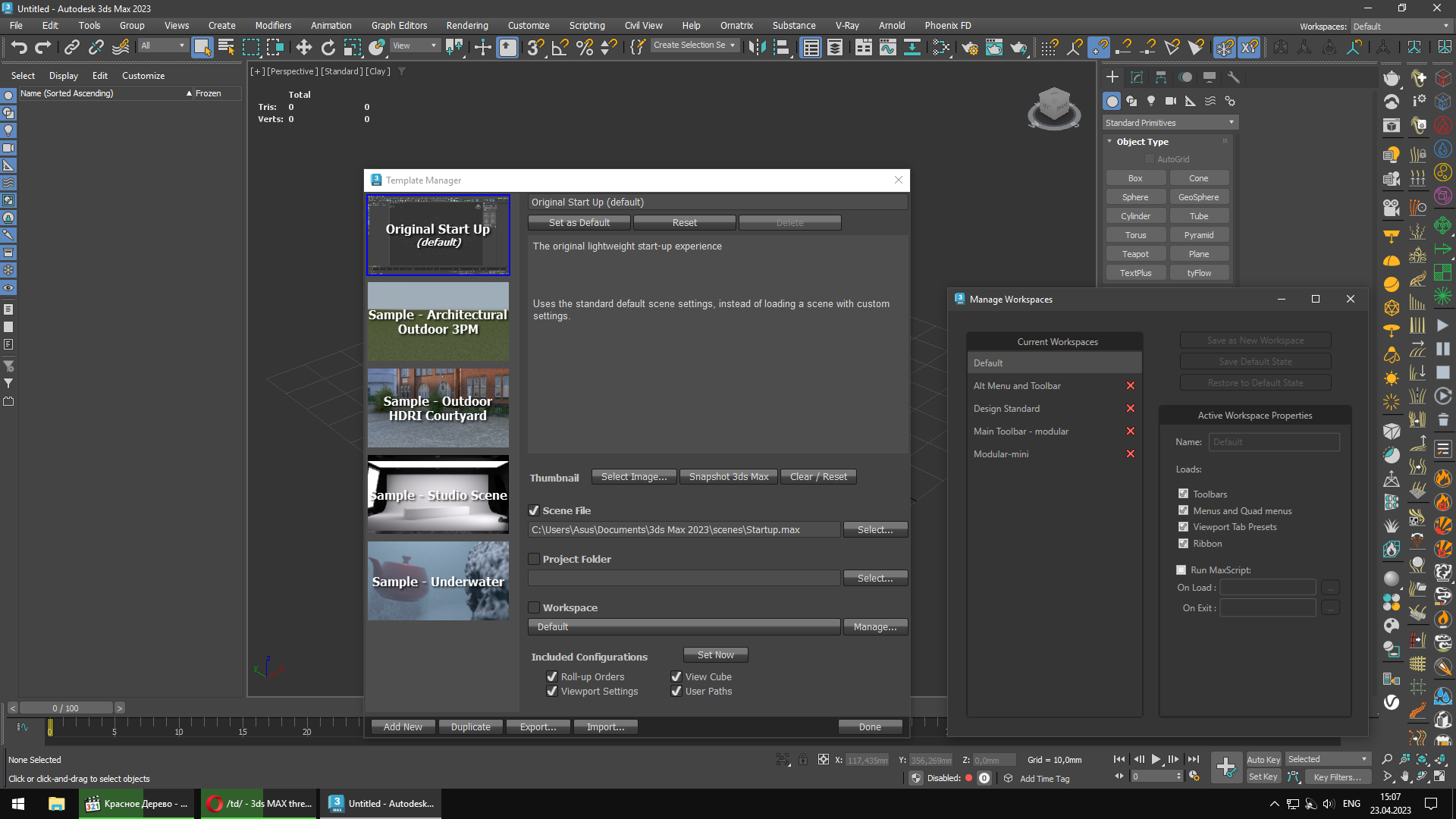
Task: Click the Lights category icon in Create panel
Action: (x=1151, y=101)
